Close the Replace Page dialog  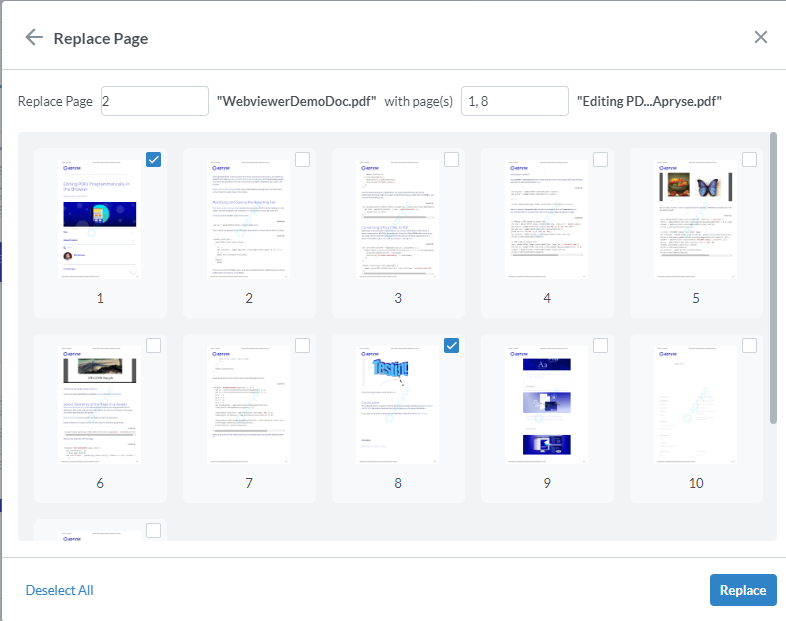click(760, 37)
